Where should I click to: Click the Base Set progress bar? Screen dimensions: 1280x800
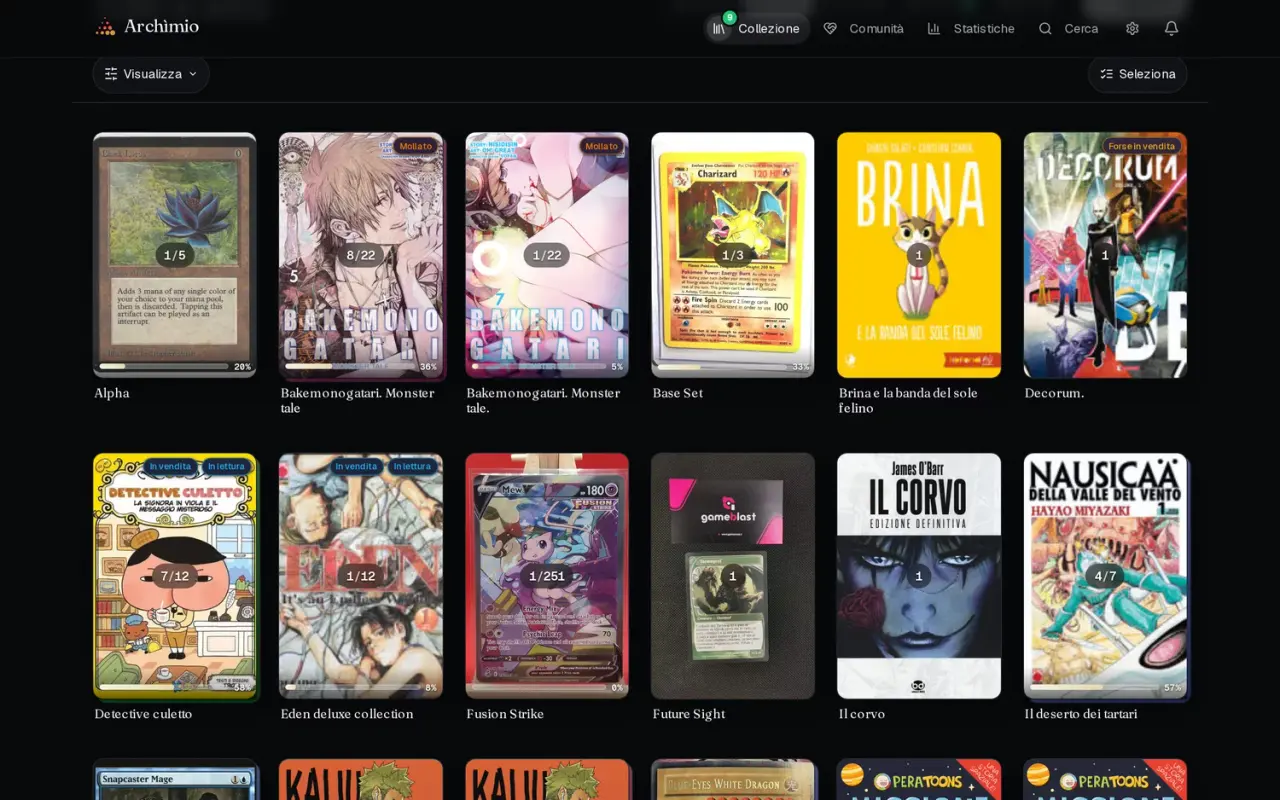[722, 366]
